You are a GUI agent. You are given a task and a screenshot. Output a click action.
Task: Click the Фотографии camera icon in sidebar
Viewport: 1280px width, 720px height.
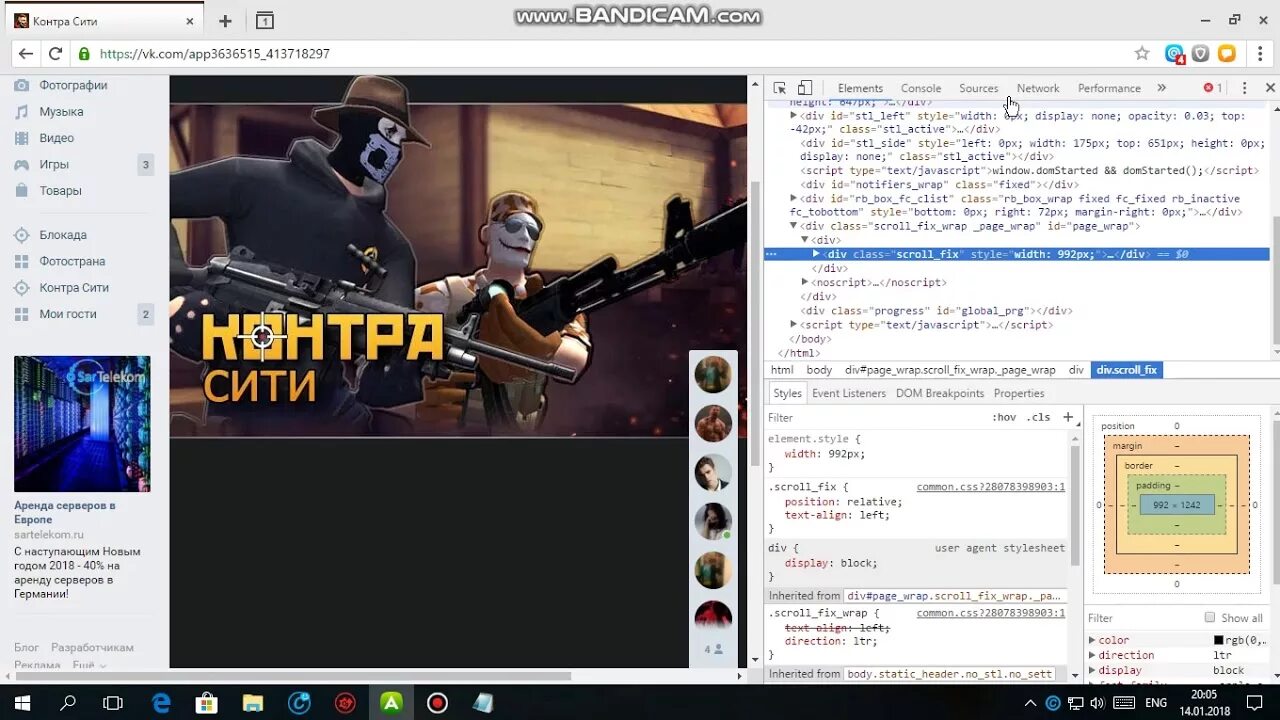21,86
